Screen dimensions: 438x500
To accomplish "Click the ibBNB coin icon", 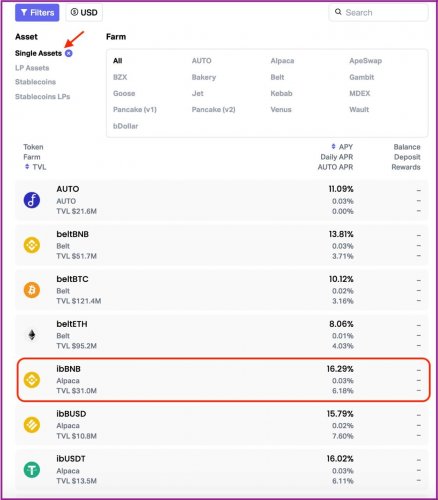I will tap(32, 380).
